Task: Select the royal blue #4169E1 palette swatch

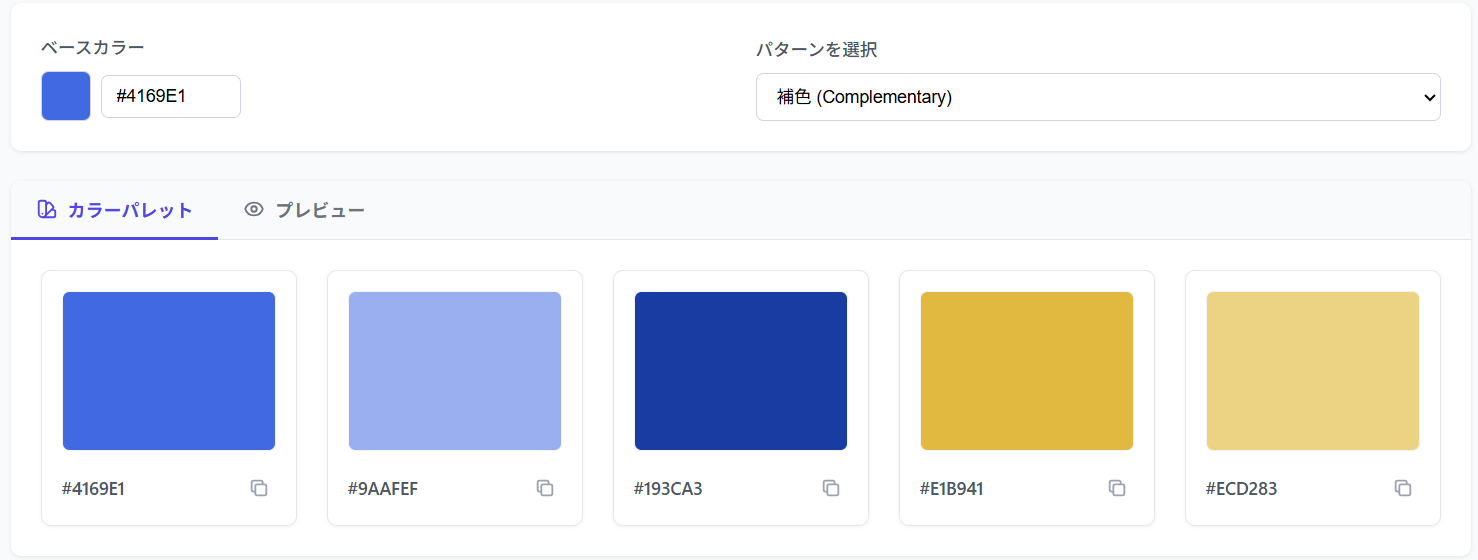Action: point(169,371)
